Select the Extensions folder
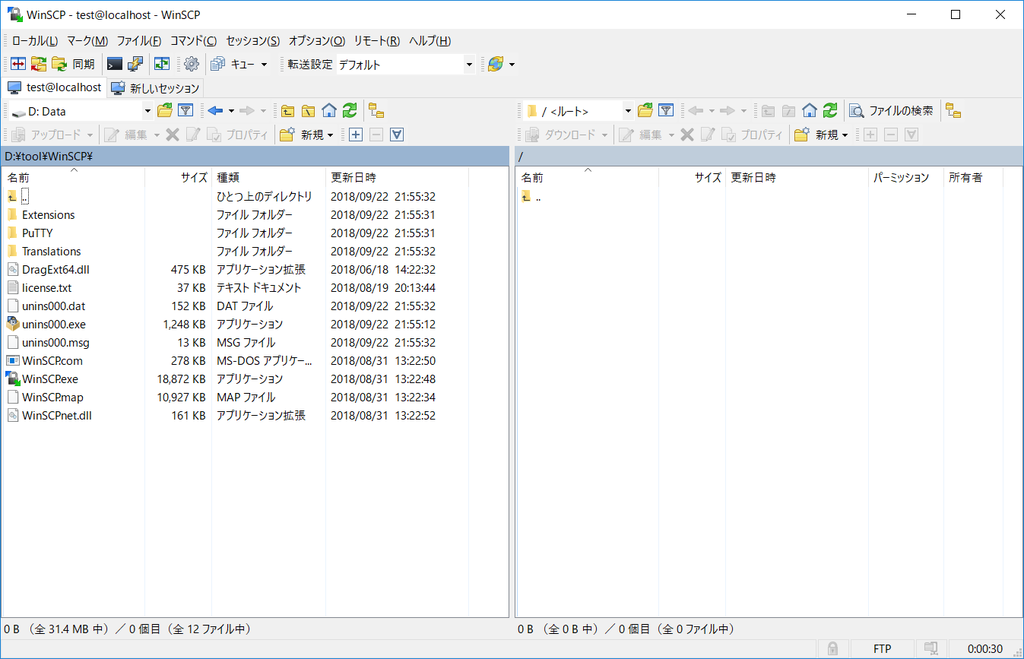This screenshot has height=659, width=1024. click(x=48, y=215)
